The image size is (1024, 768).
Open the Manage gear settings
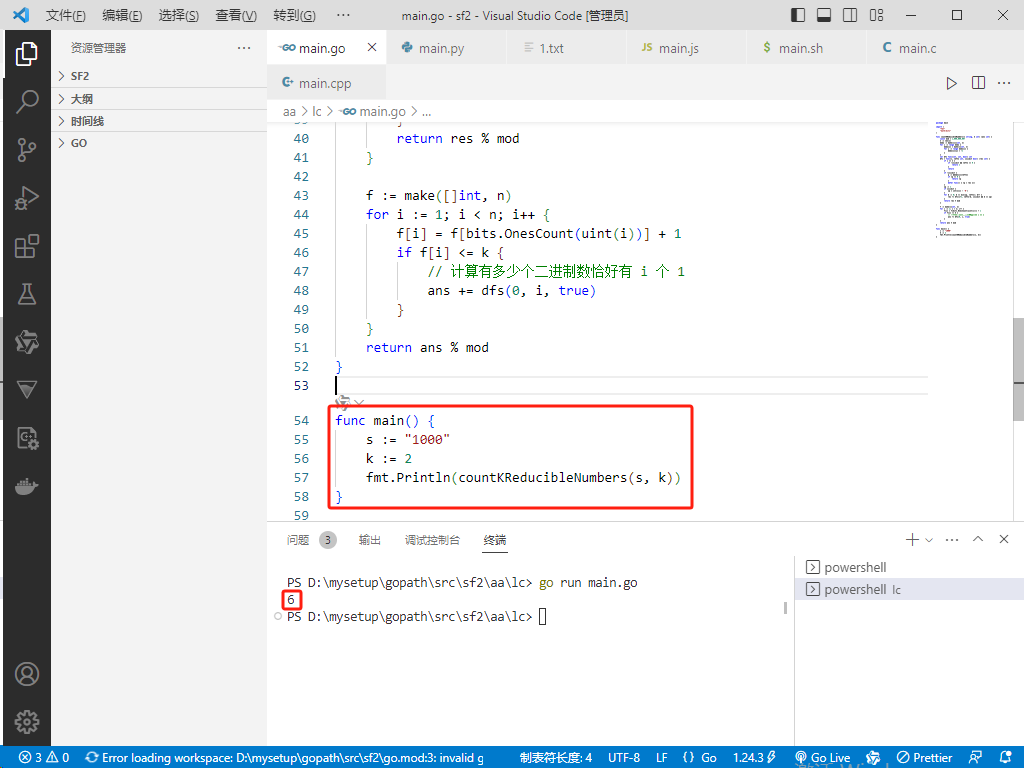pyautogui.click(x=27, y=722)
